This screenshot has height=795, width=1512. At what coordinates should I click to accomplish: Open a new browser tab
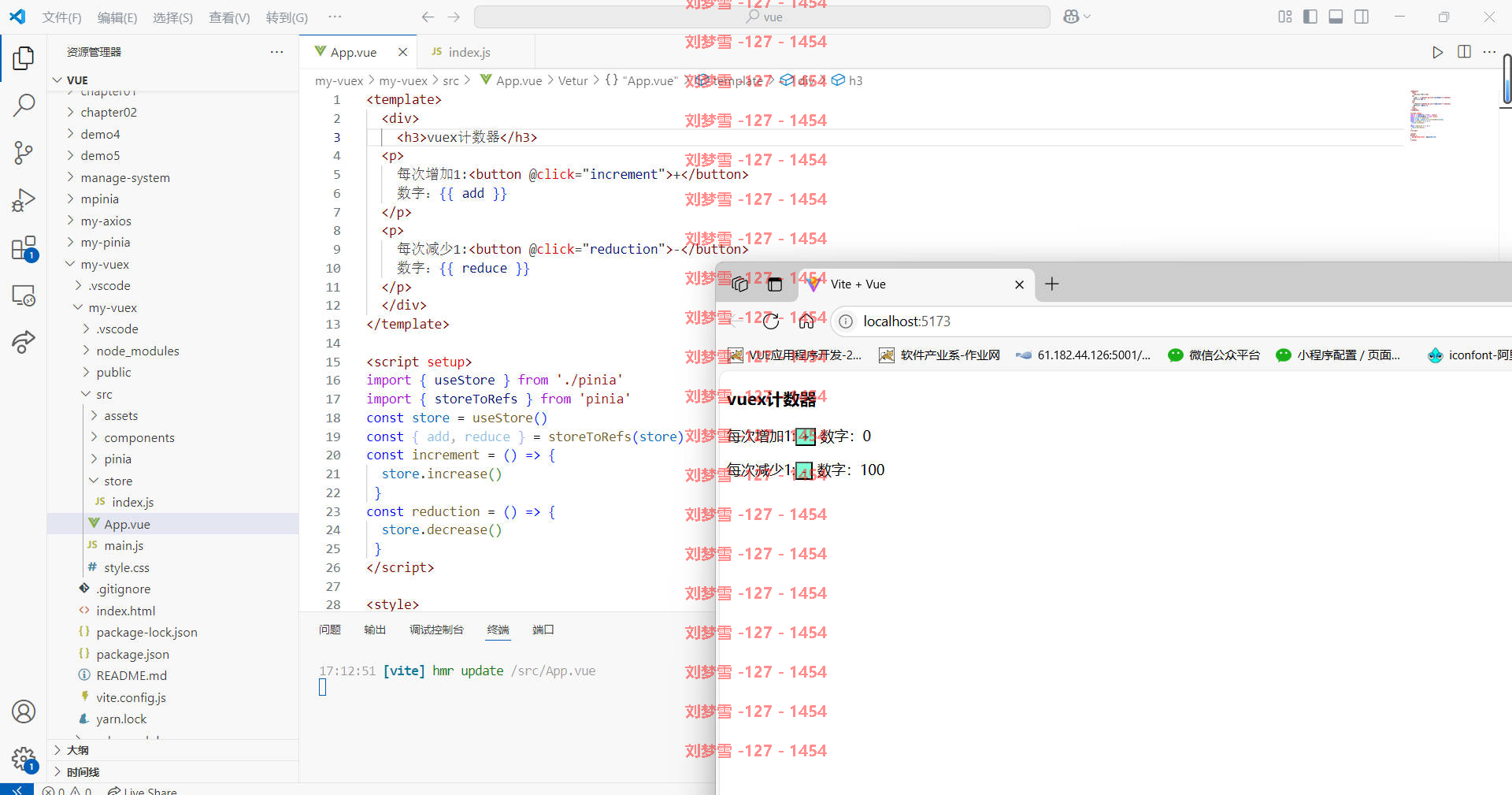click(x=1052, y=284)
